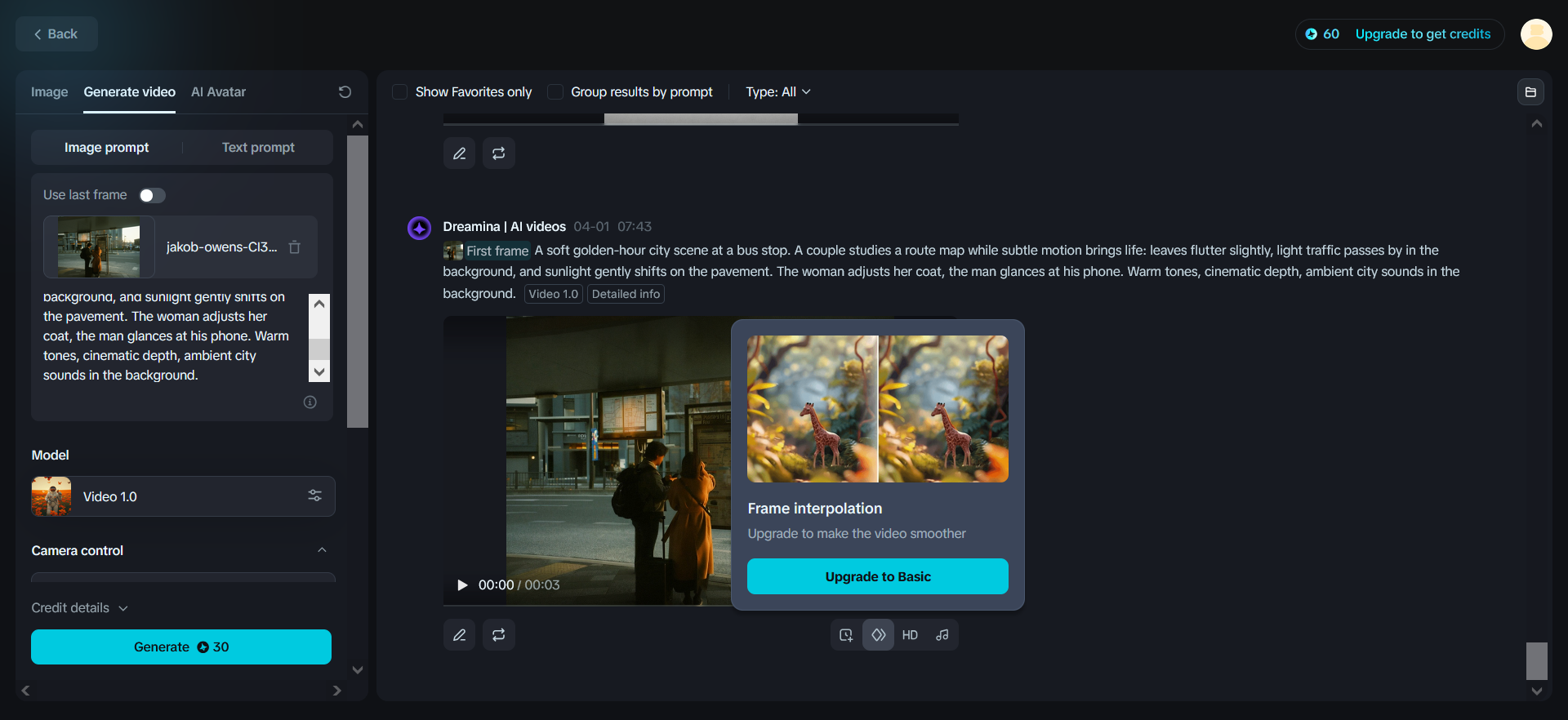Click Upgrade to Basic button
The image size is (1568, 720).
877,576
